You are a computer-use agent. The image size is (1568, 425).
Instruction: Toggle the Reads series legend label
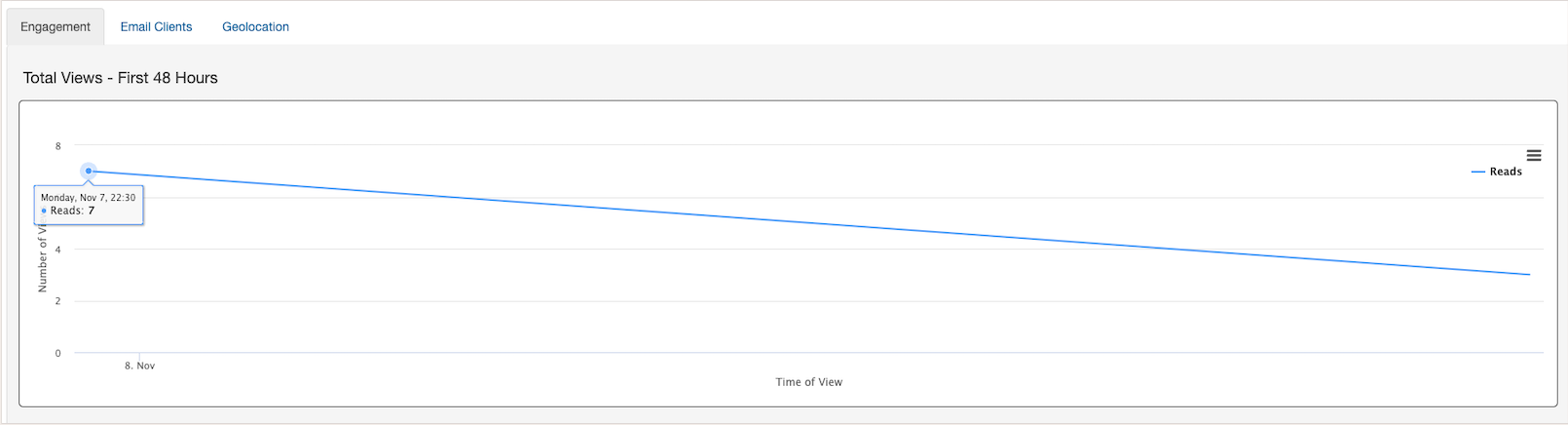[x=1506, y=172]
